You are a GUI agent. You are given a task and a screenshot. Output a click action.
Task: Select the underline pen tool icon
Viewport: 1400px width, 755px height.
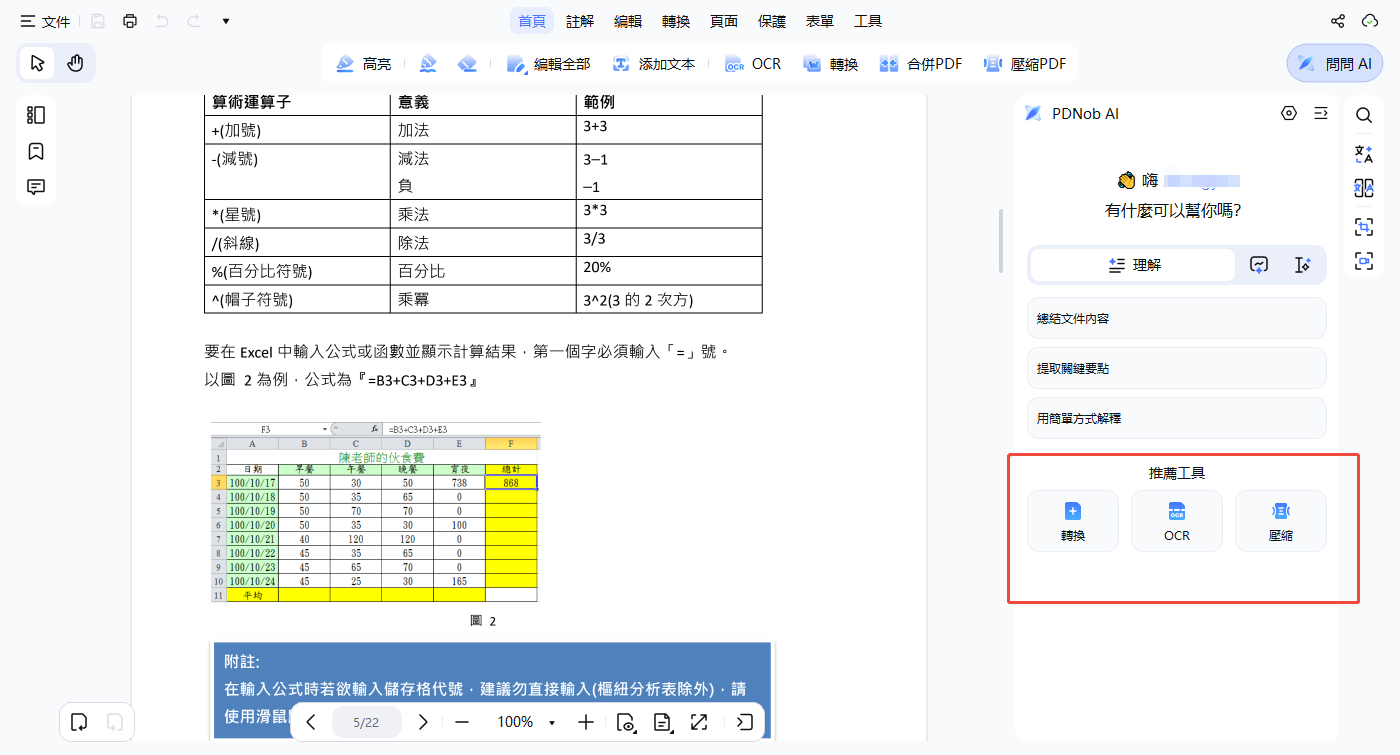pos(428,64)
